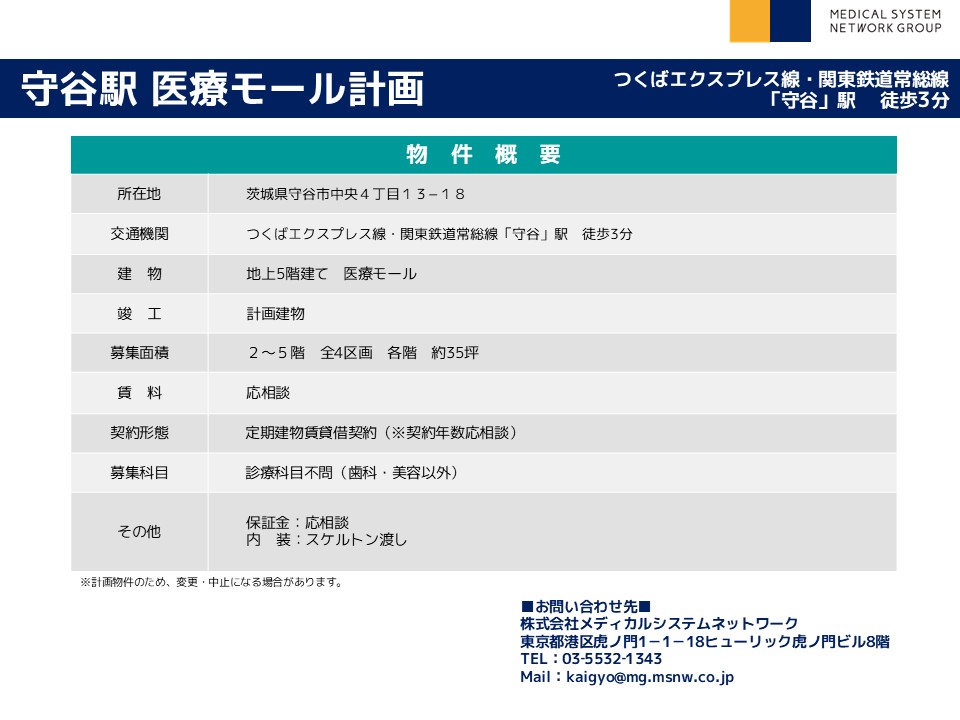Select the 交通機関 row label
Image resolution: width=960 pixels, height=720 pixels.
click(x=139, y=234)
